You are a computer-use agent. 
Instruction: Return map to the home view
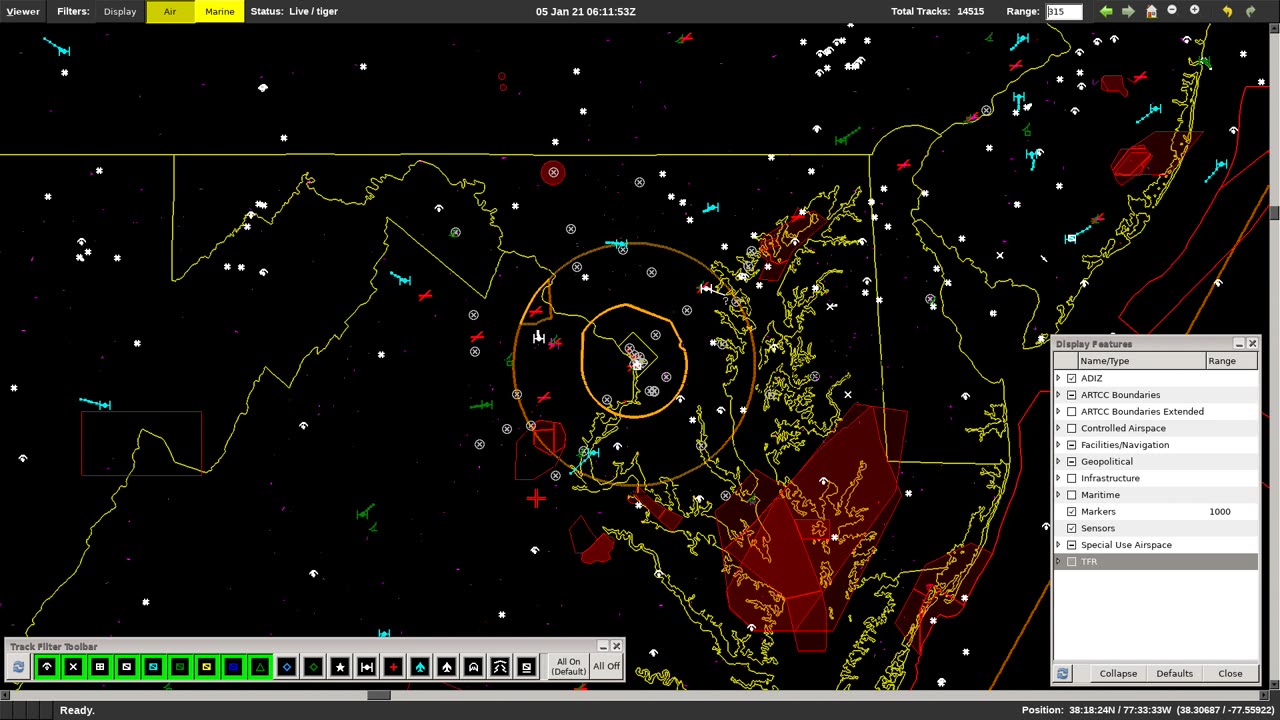tap(1151, 11)
